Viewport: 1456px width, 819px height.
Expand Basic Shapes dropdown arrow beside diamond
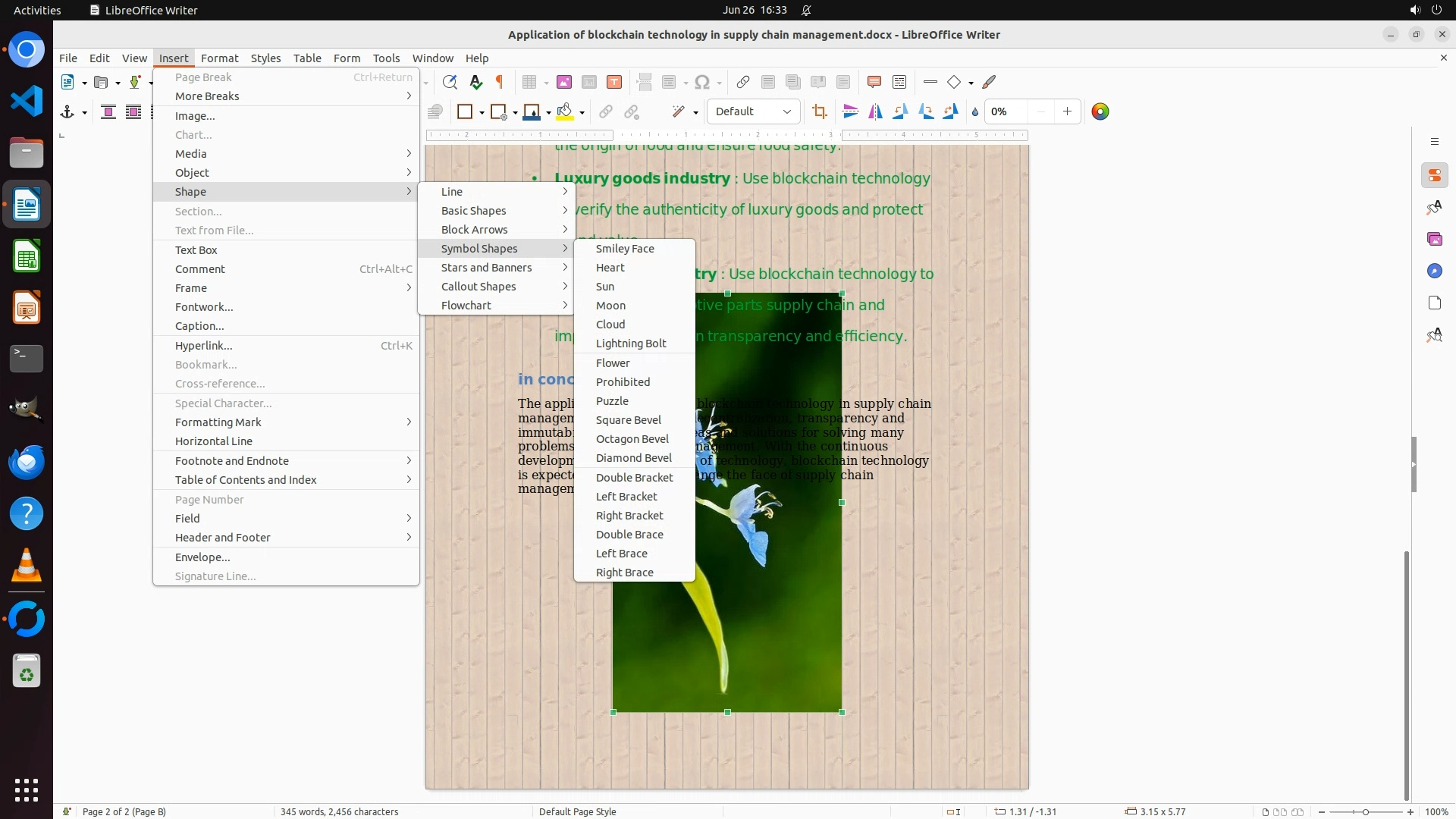click(971, 83)
